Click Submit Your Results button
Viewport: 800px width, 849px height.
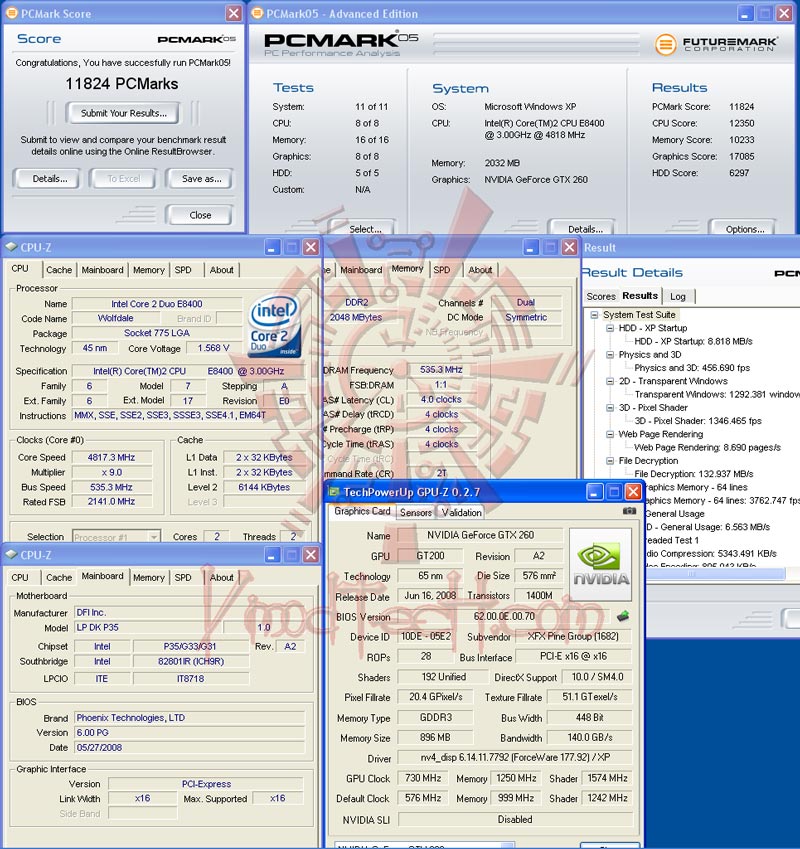[x=123, y=113]
